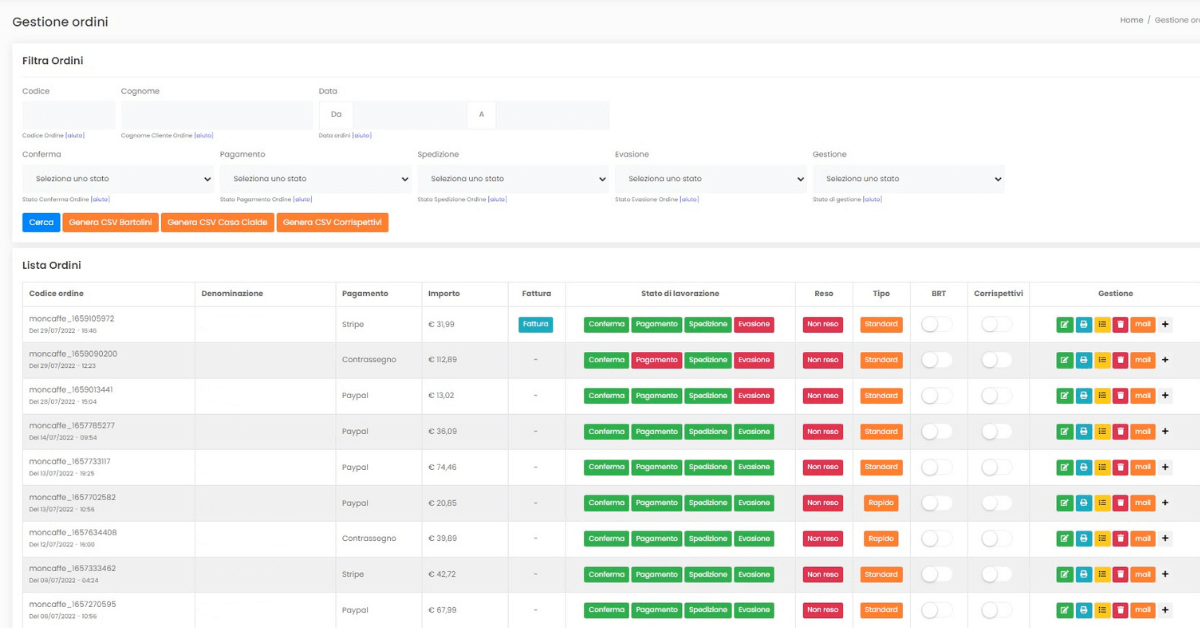Viewport: 1200px width, 628px height.
Task: Click Rapido type badge for order moncaffe_1657702582
Action: (x=881, y=503)
